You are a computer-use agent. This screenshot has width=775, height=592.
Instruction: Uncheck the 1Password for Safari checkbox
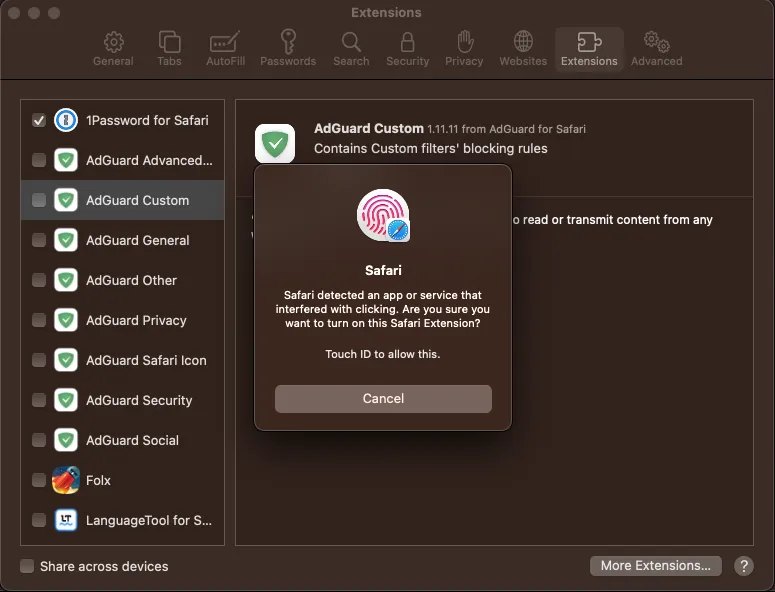pyautogui.click(x=39, y=120)
